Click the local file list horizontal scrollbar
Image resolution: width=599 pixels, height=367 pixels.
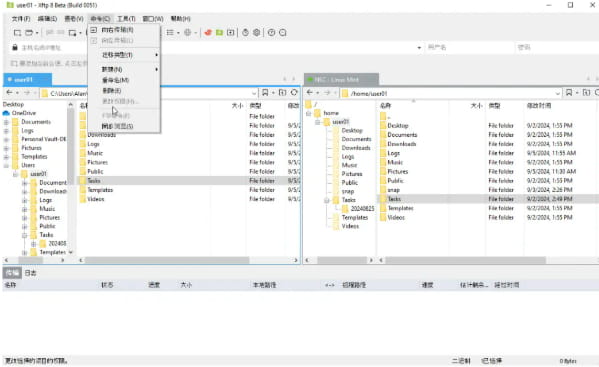(167, 260)
